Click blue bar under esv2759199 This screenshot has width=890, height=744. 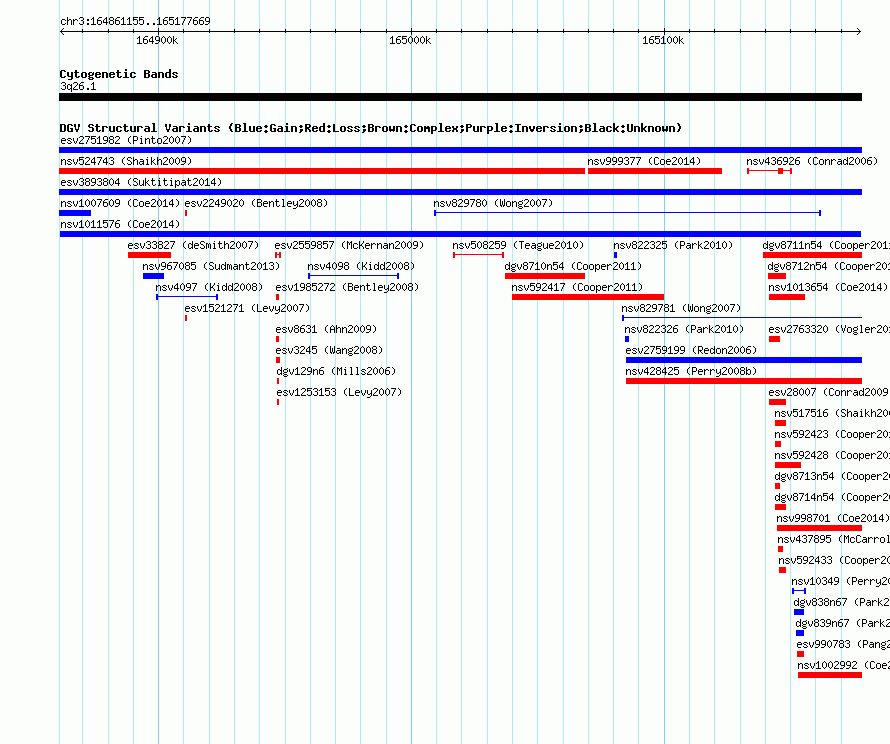pyautogui.click(x=744, y=360)
